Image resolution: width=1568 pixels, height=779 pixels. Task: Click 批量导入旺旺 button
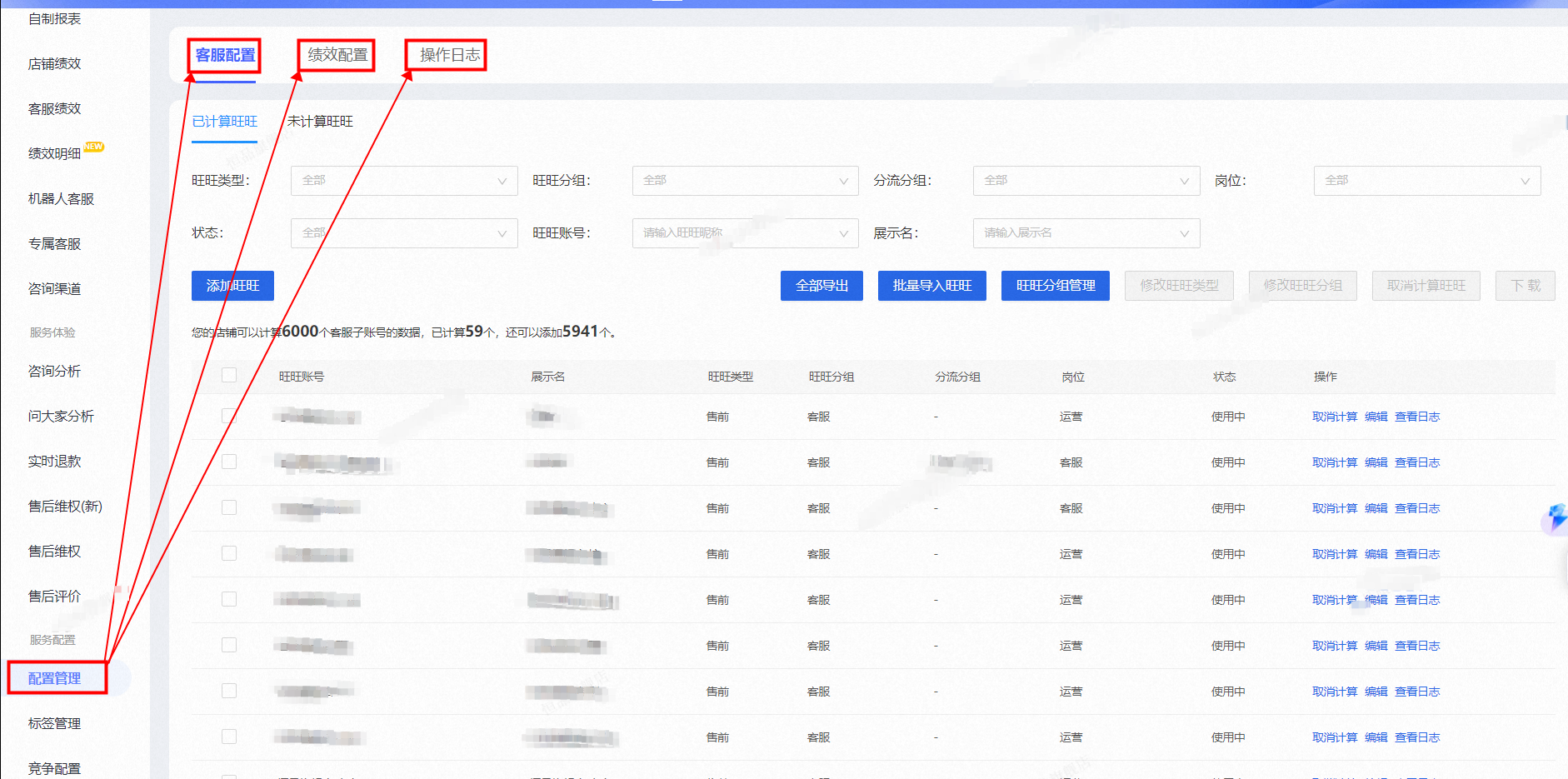(932, 286)
